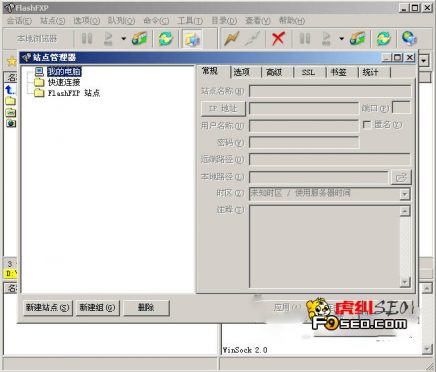Select 我的电脑 in site tree
436x372 pixels.
point(64,72)
